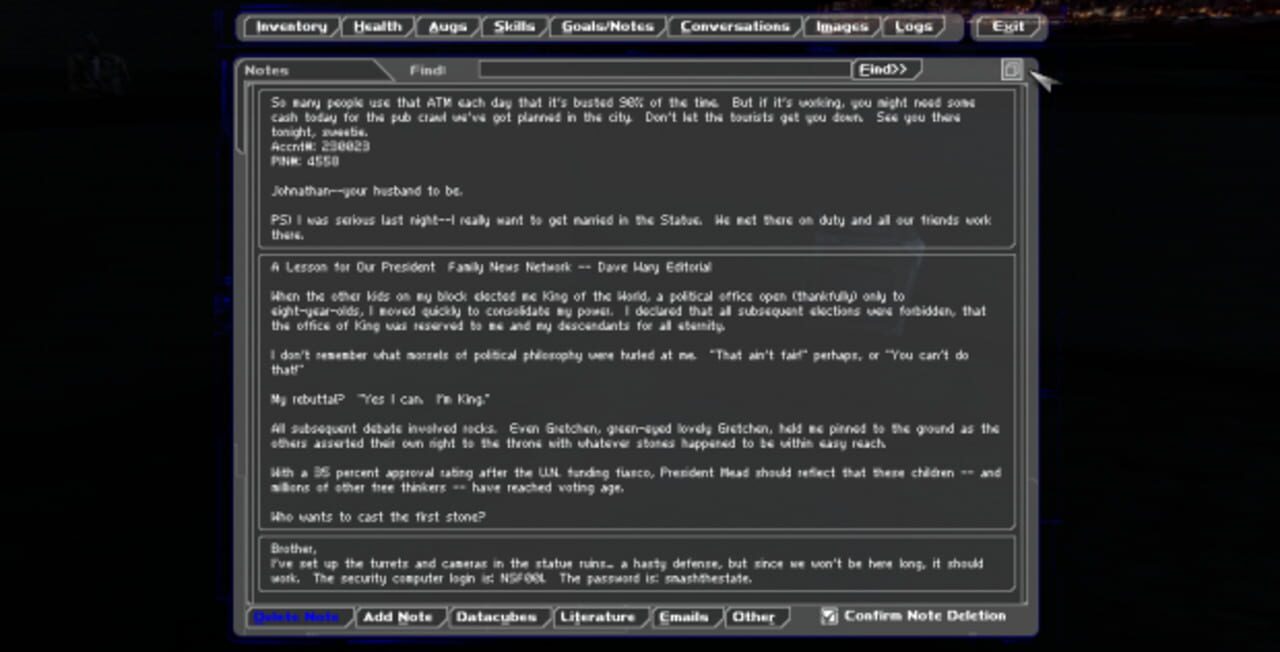Open the Conversations tab
1280x652 pixels.
tap(734, 27)
